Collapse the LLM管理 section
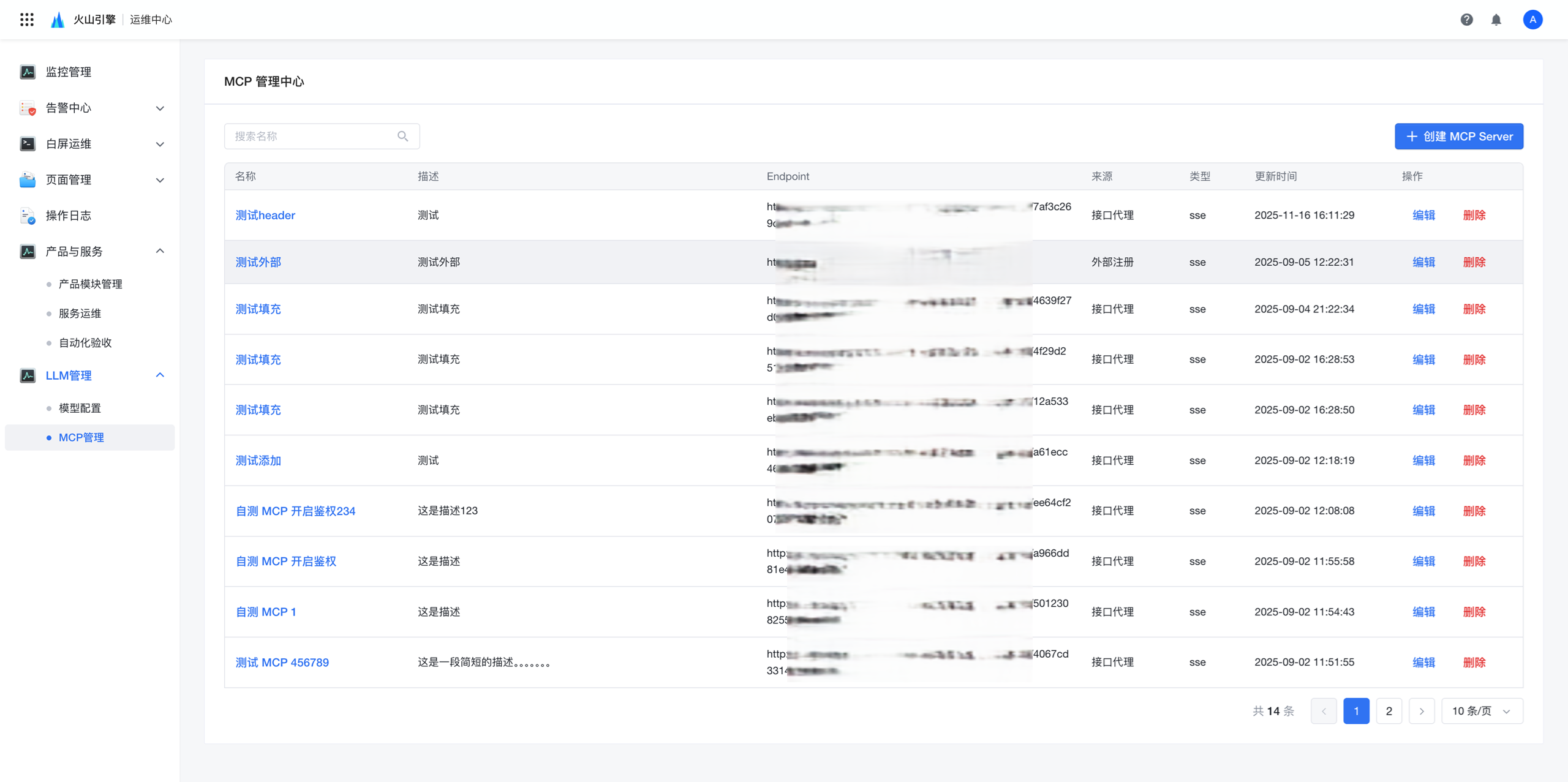1568x782 pixels. tap(160, 375)
